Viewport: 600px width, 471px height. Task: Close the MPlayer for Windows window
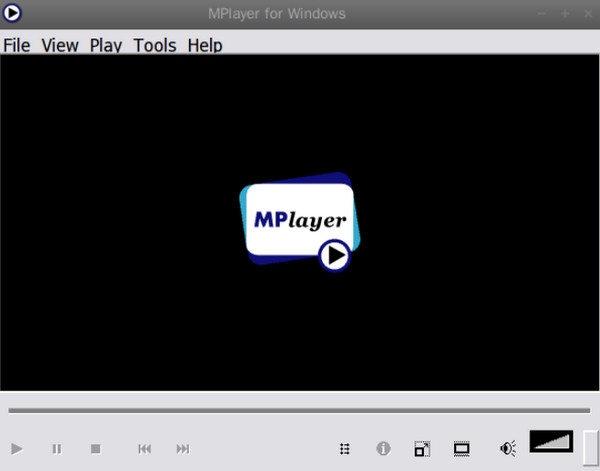588,14
